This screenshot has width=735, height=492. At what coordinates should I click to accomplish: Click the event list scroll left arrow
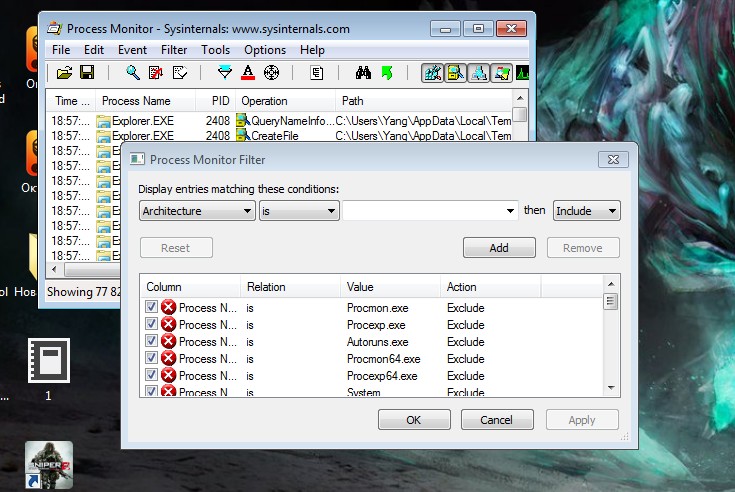[x=54, y=269]
